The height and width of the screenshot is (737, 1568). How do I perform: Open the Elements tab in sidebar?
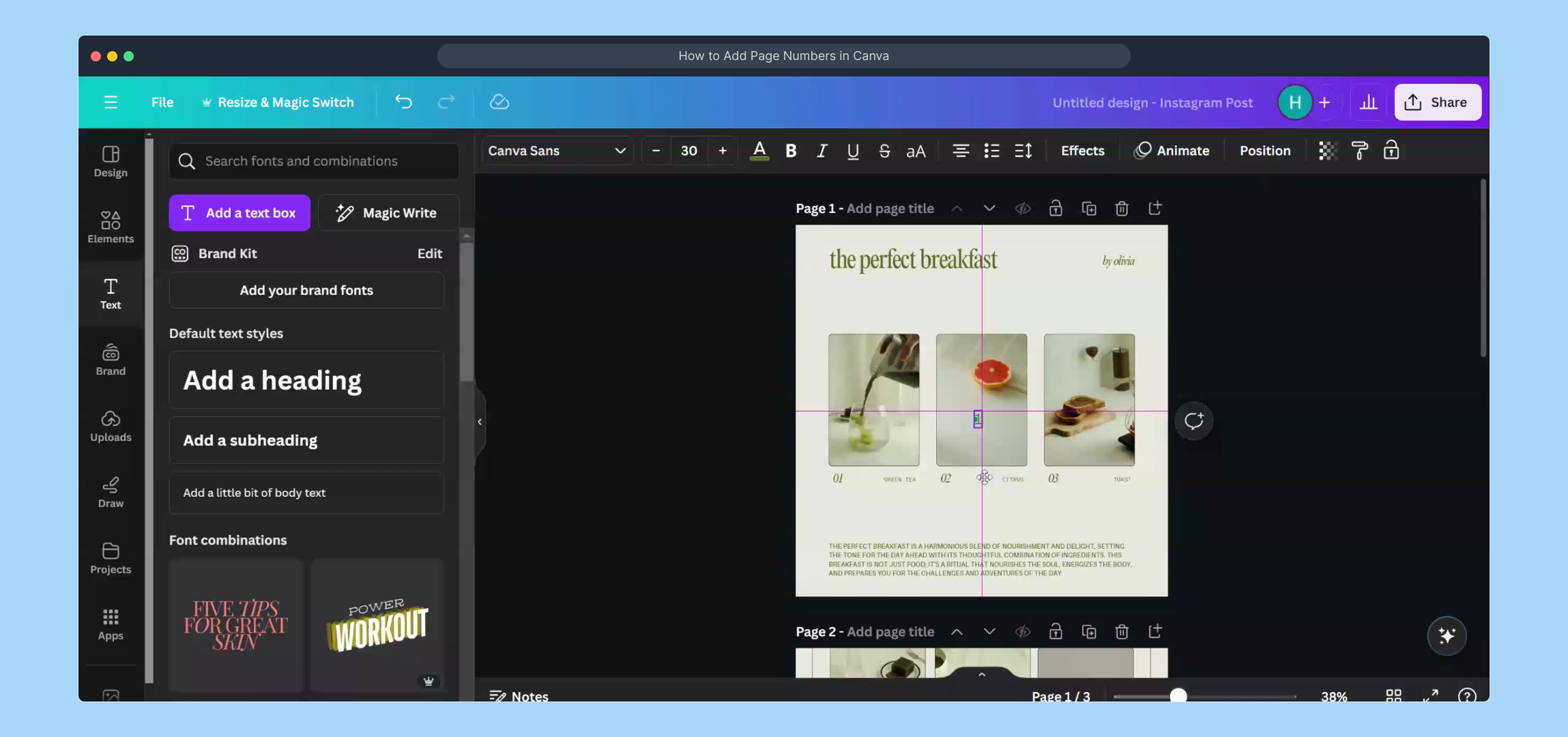(x=111, y=227)
